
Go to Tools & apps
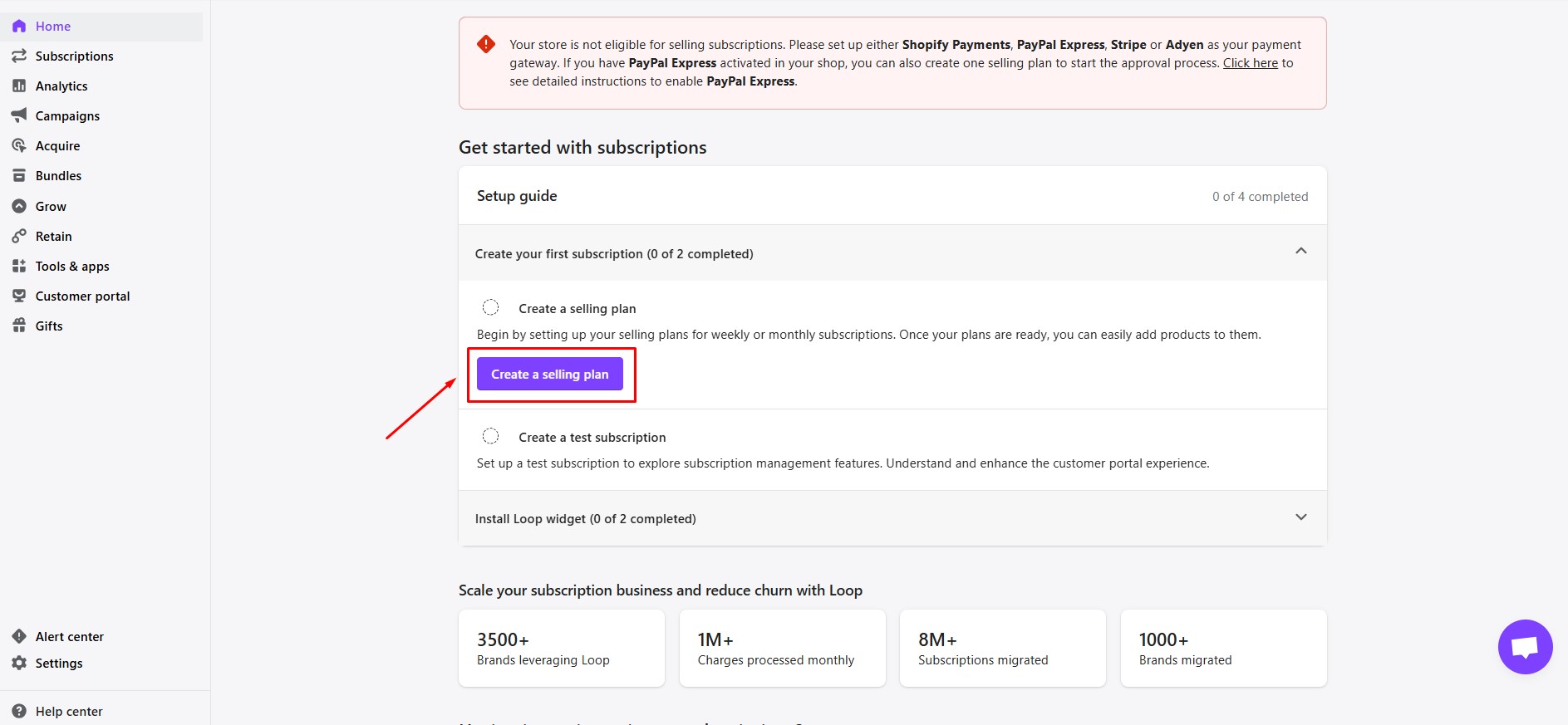pos(72,266)
